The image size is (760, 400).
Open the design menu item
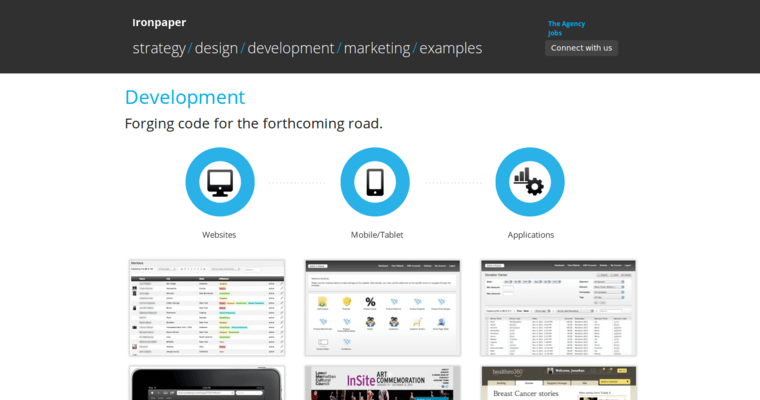pyautogui.click(x=217, y=48)
